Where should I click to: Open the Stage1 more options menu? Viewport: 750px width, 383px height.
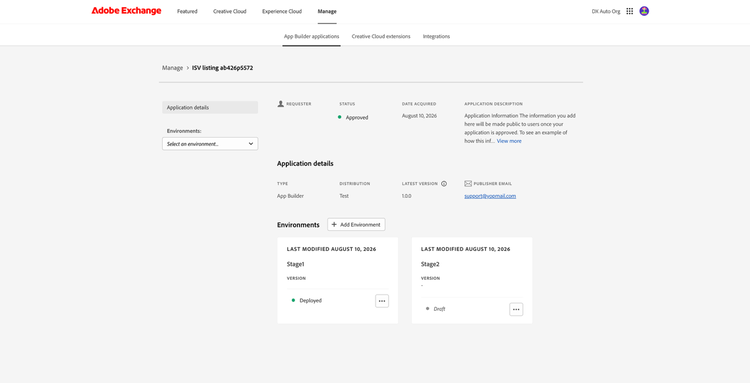(382, 301)
